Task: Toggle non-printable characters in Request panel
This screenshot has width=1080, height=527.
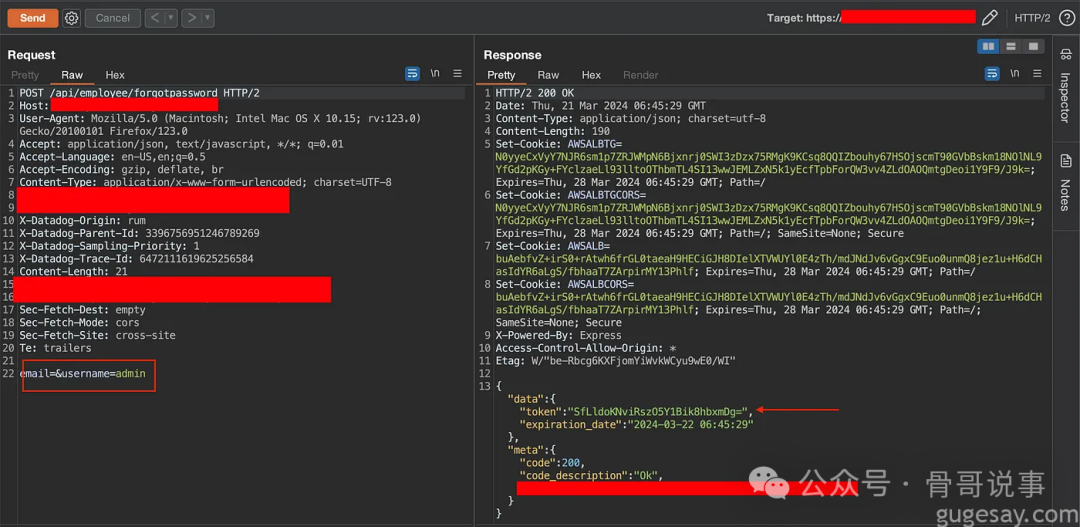Action: [x=435, y=74]
